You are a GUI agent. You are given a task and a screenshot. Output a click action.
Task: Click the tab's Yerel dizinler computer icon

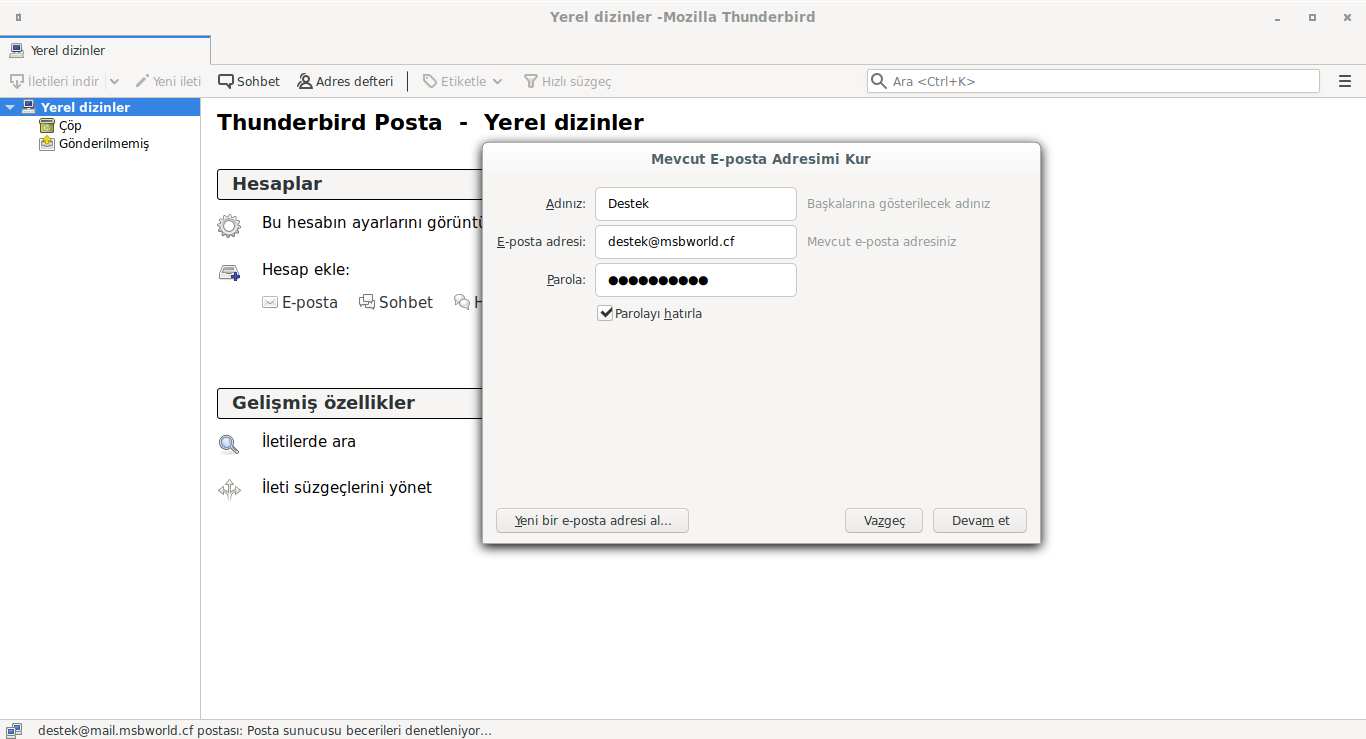[16, 50]
